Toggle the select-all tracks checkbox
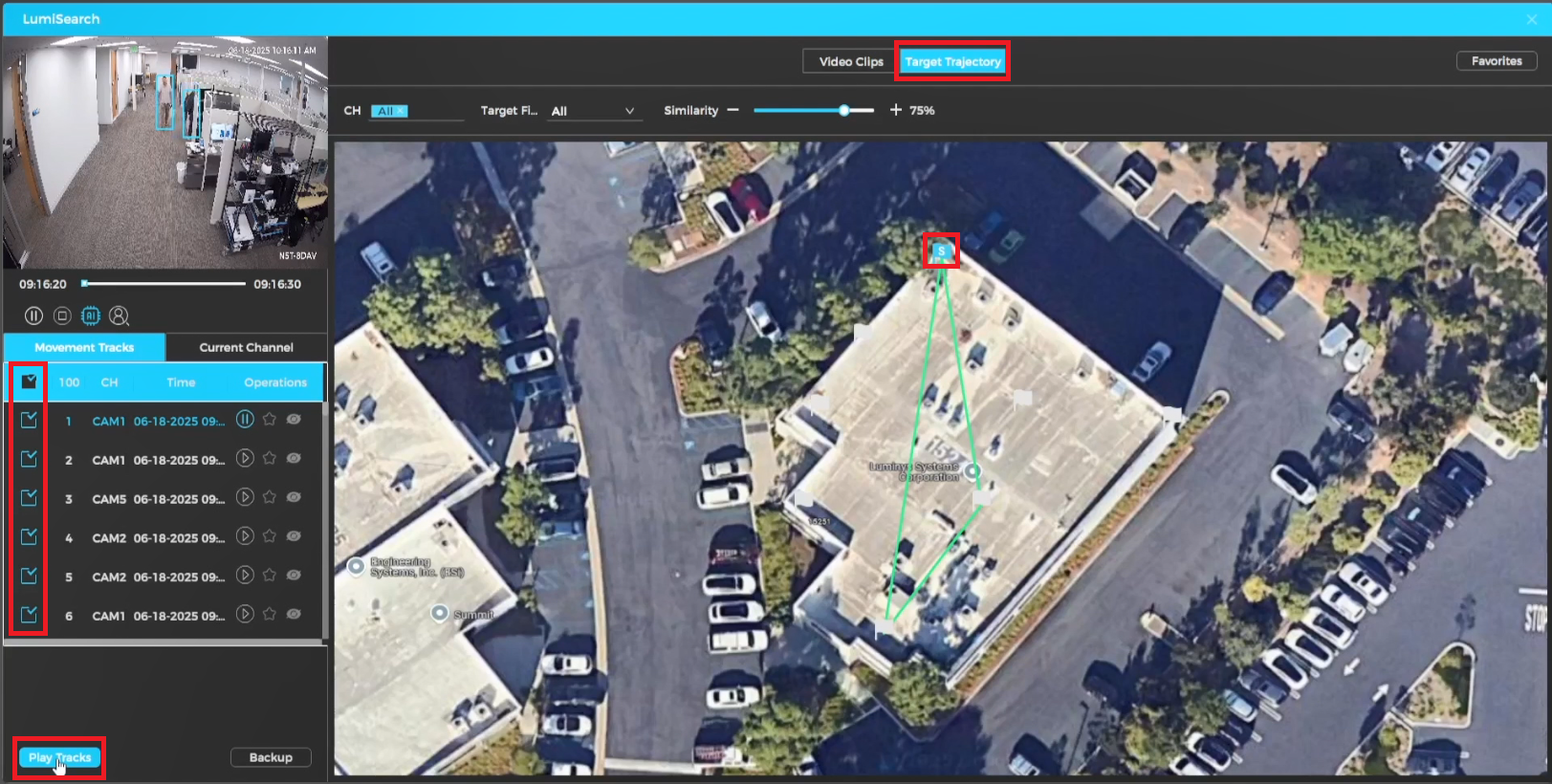Image resolution: width=1552 pixels, height=784 pixels. pyautogui.click(x=29, y=381)
